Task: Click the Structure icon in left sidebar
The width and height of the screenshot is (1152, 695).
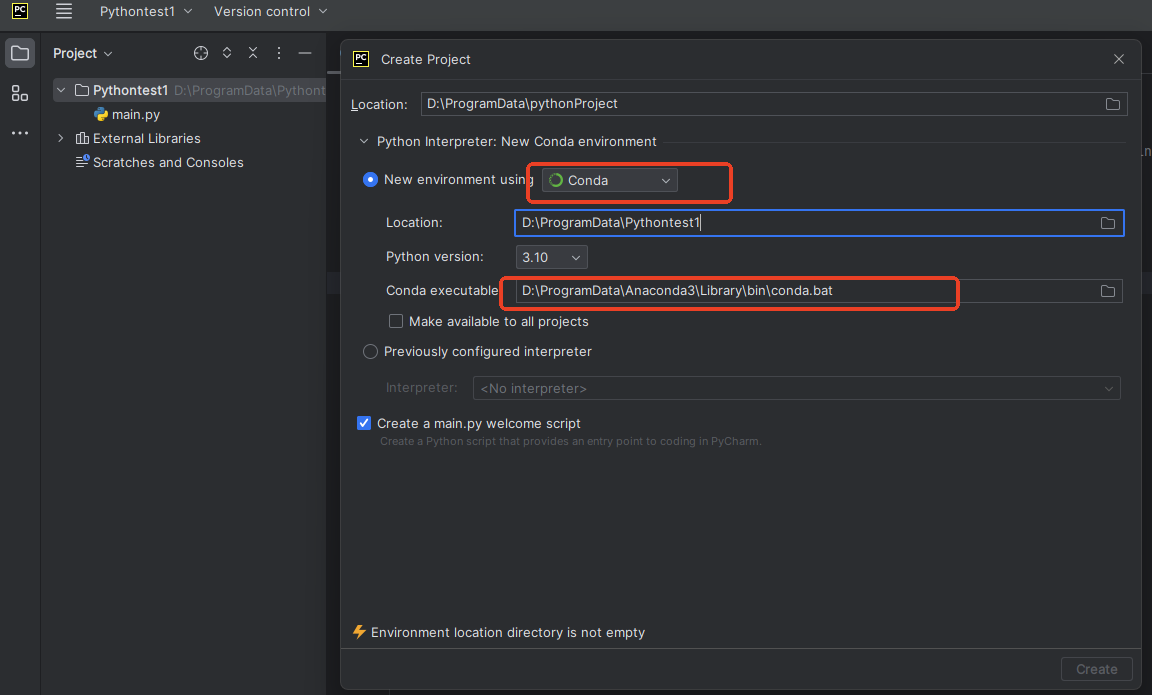Action: (19, 93)
